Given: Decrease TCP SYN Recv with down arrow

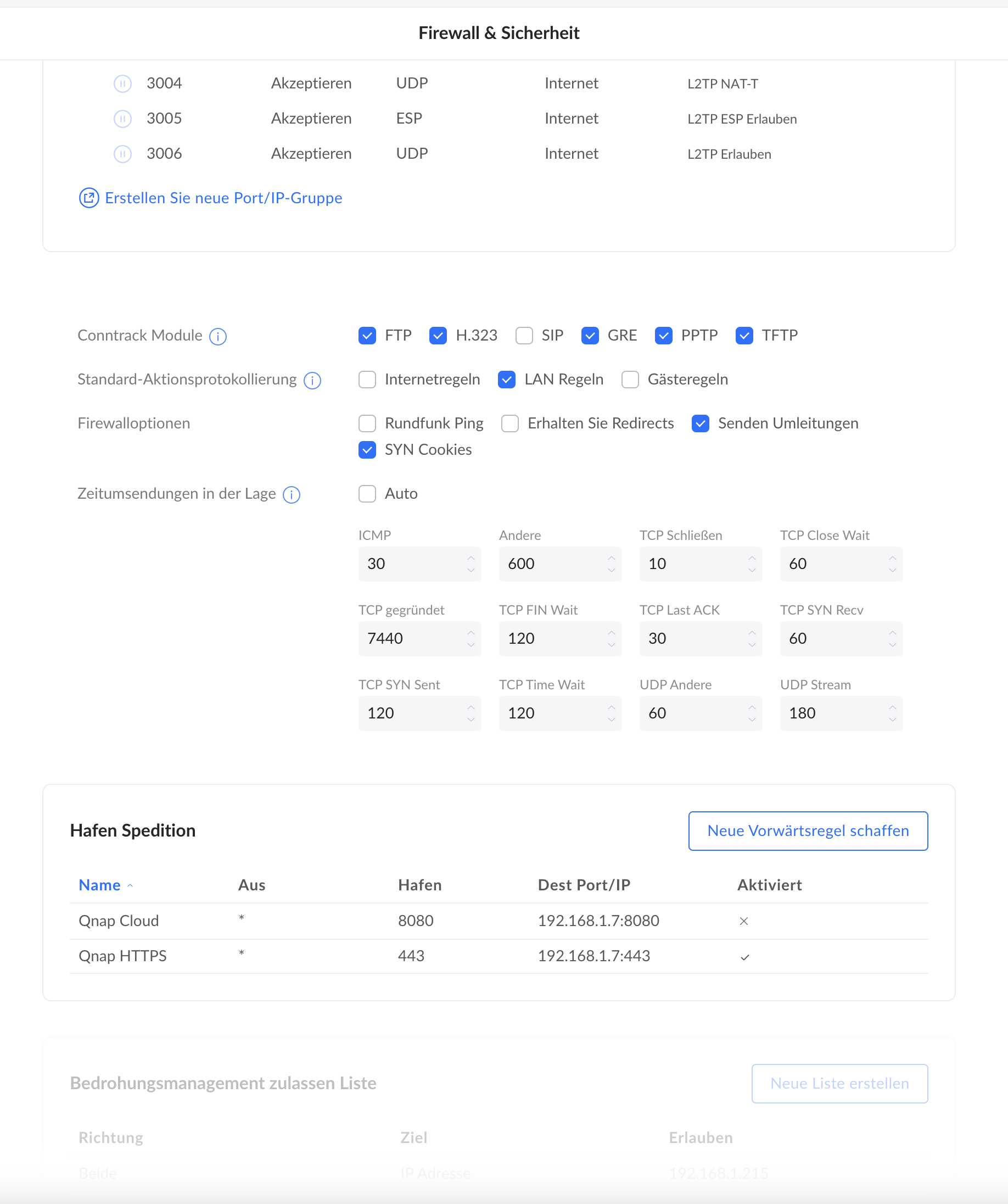Looking at the screenshot, I should (892, 645).
